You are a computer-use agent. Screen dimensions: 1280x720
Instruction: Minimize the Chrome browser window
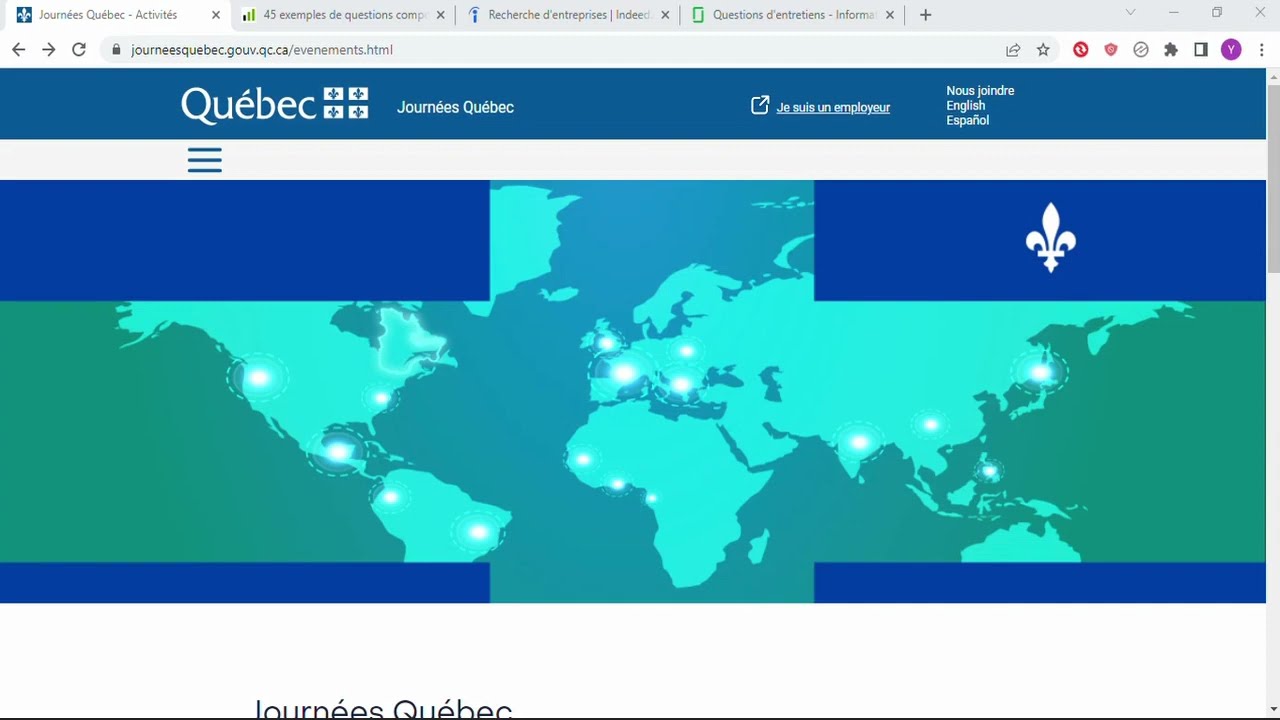click(1174, 13)
